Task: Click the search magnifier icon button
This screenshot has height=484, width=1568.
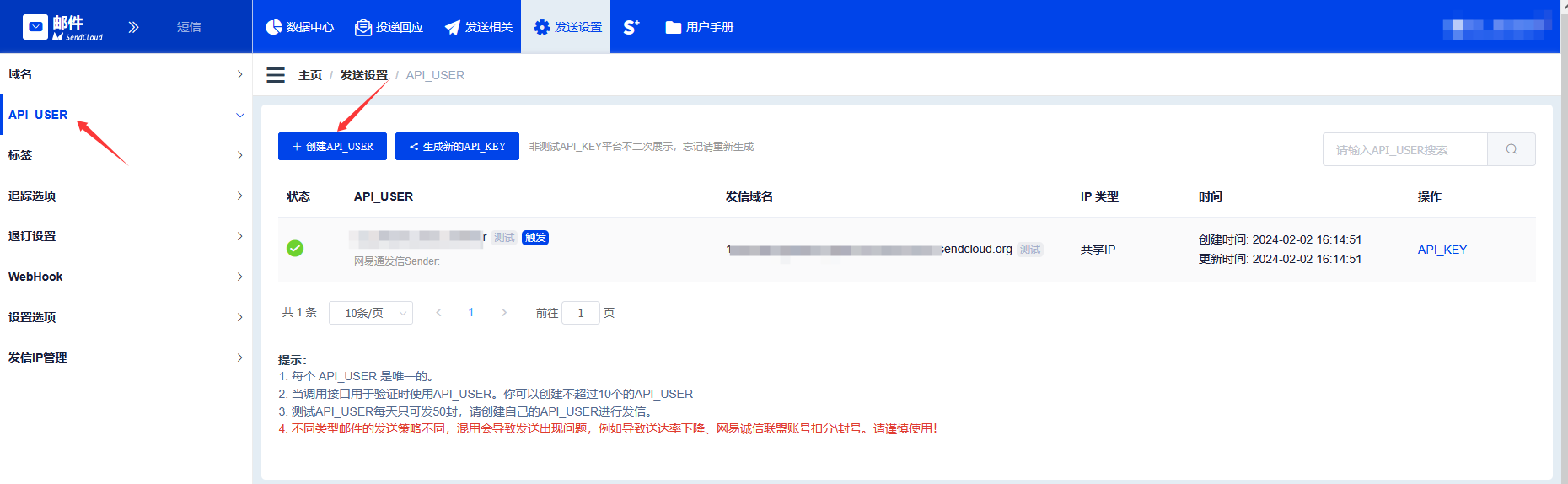Action: coord(1511,149)
